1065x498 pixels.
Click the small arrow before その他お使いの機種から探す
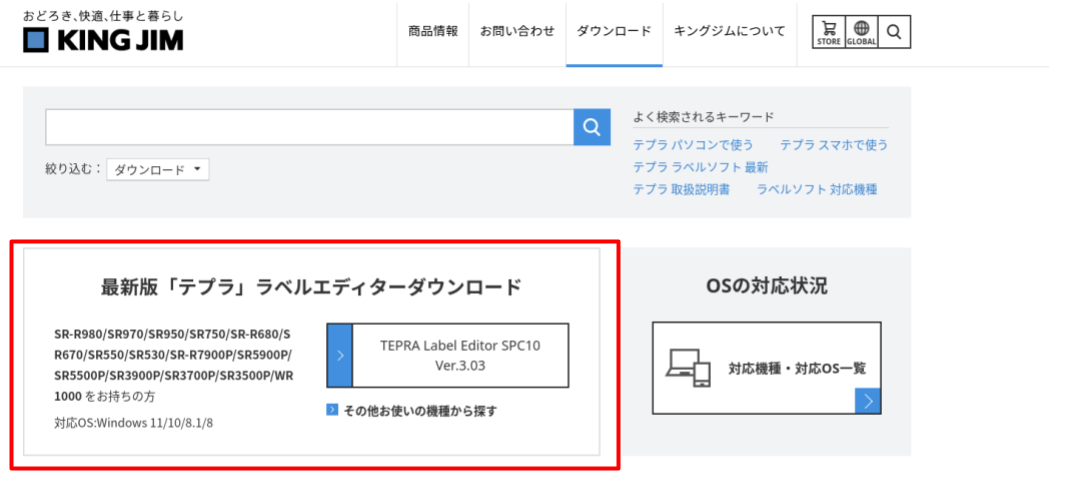pos(332,410)
